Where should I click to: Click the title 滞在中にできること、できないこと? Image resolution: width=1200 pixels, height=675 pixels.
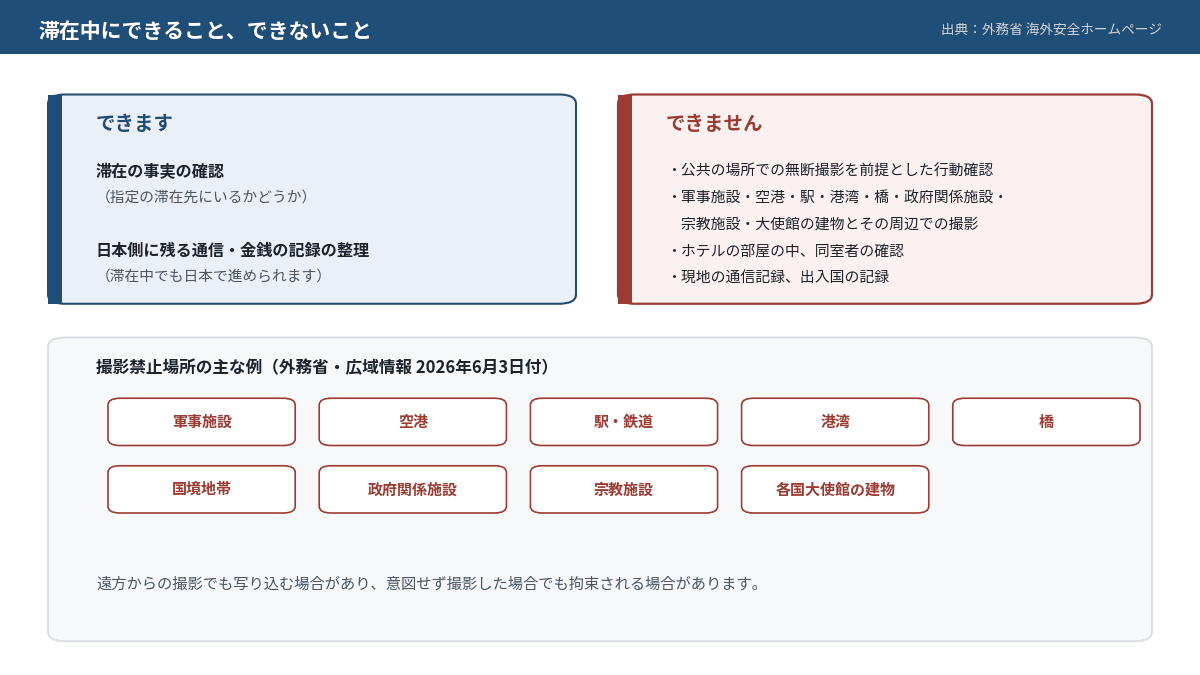pyautogui.click(x=205, y=30)
